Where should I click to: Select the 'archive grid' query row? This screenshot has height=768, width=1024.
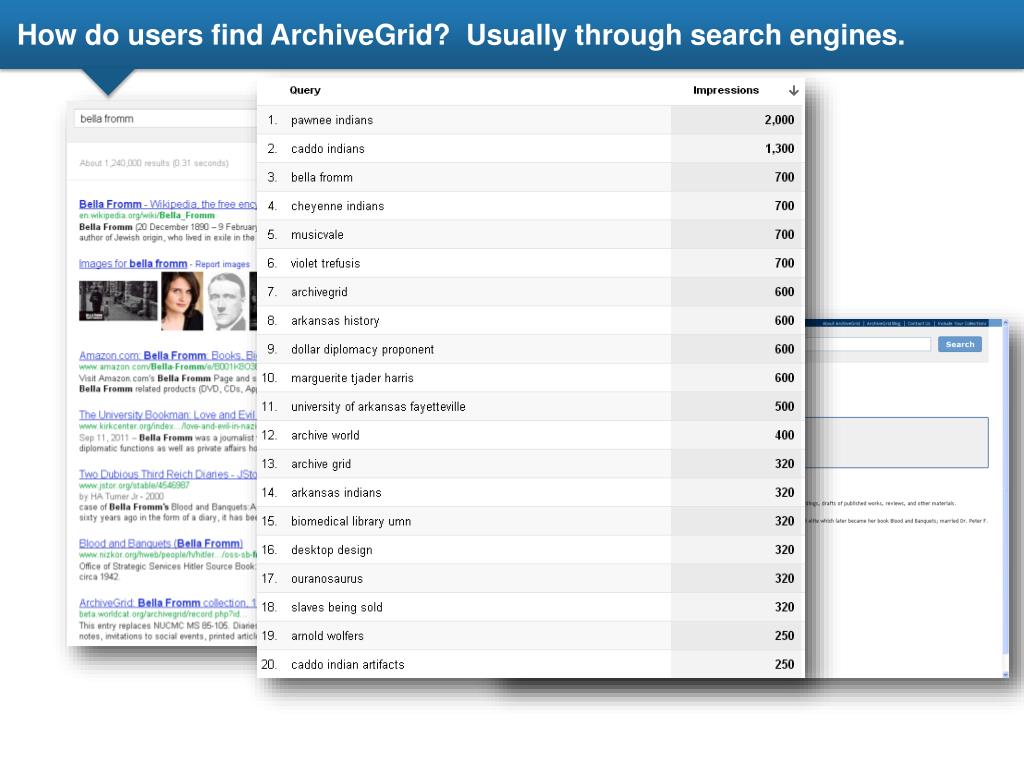click(x=530, y=464)
